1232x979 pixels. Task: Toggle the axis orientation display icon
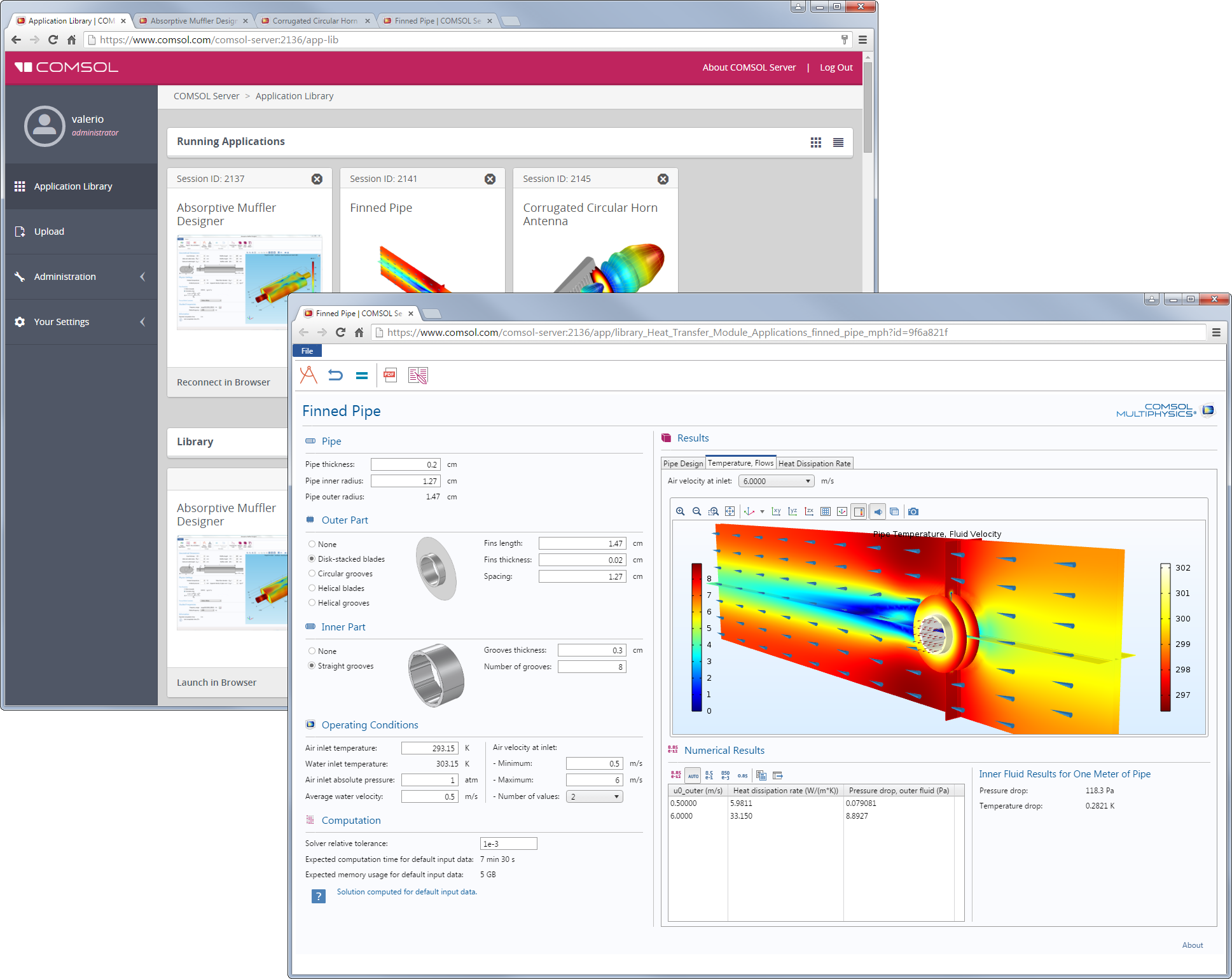click(842, 511)
